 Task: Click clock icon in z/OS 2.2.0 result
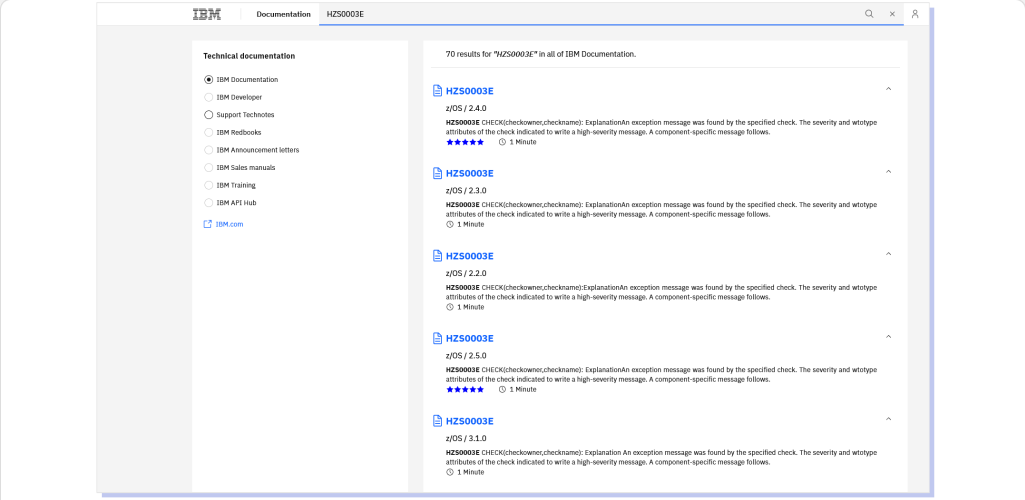tap(450, 307)
